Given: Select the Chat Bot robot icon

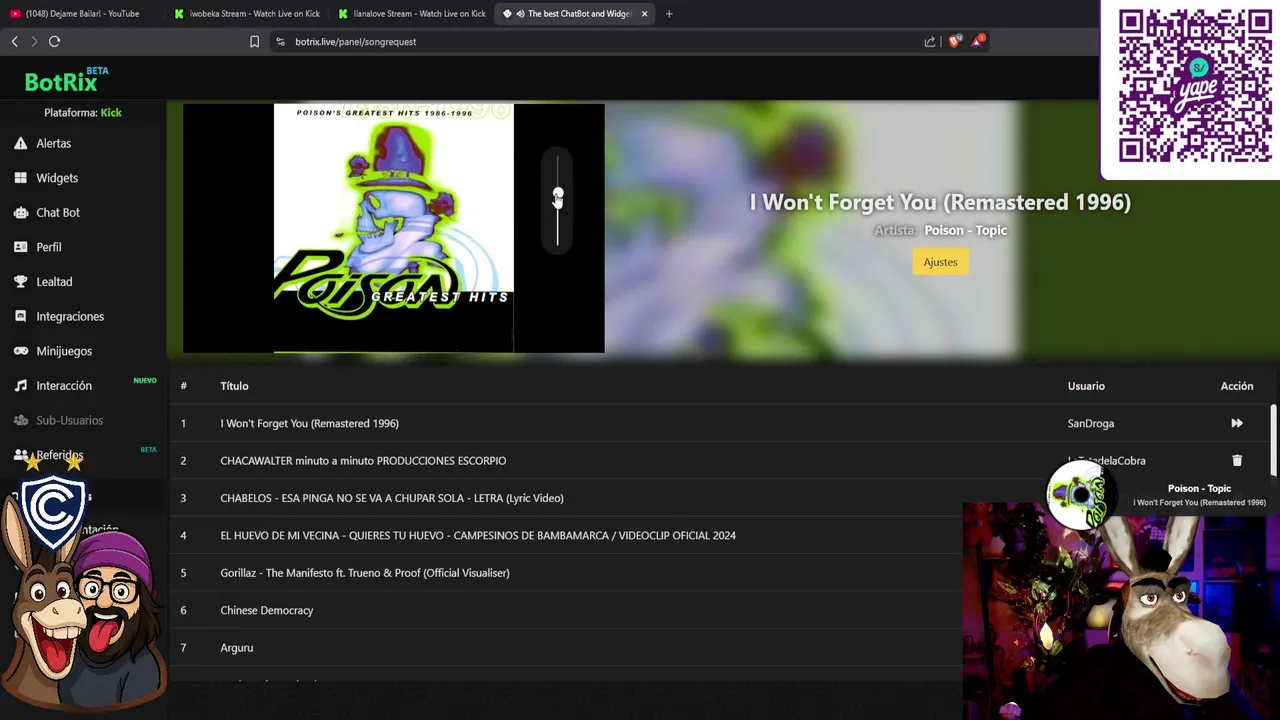Looking at the screenshot, I should pos(20,213).
